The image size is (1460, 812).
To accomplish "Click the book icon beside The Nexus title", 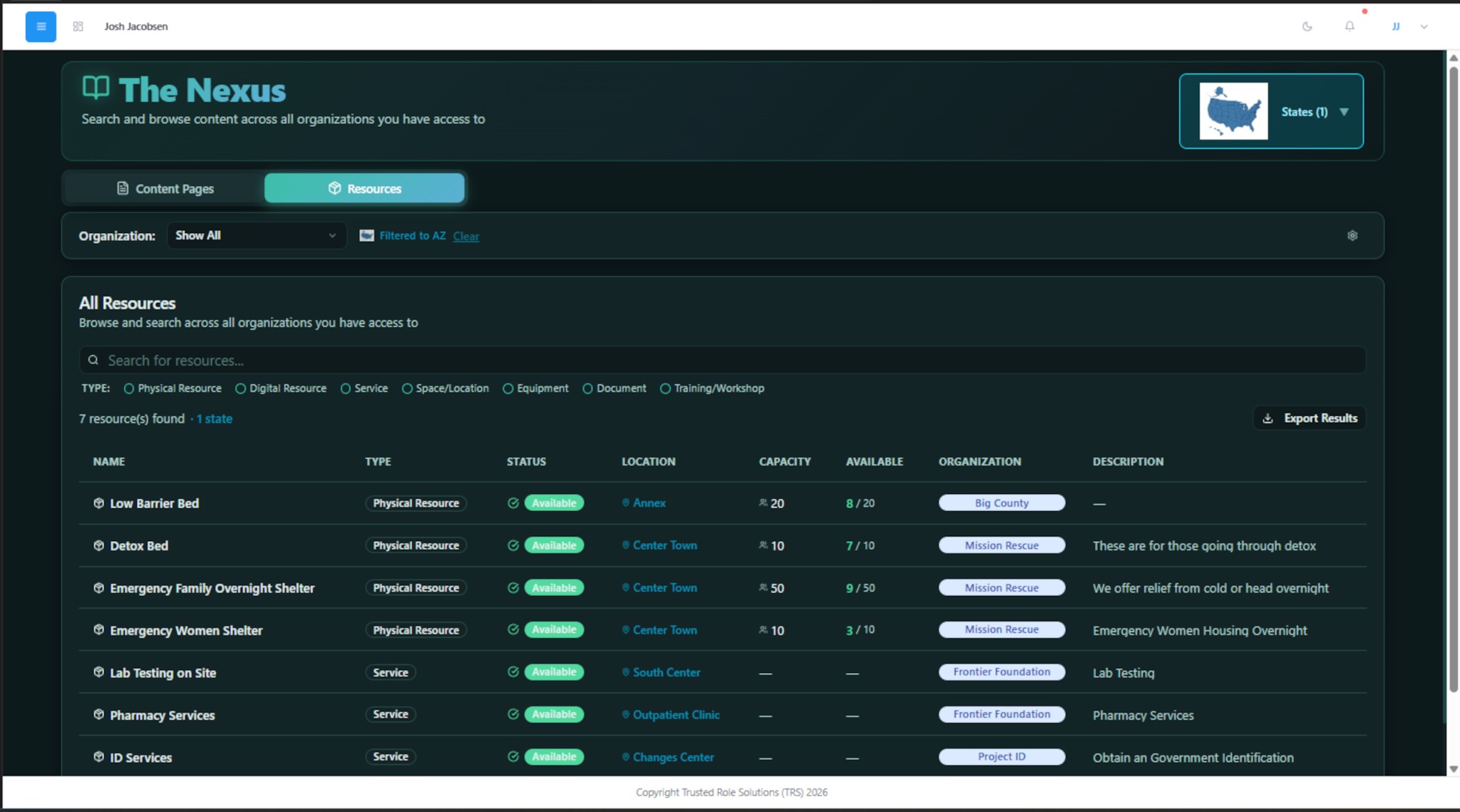I will [96, 88].
